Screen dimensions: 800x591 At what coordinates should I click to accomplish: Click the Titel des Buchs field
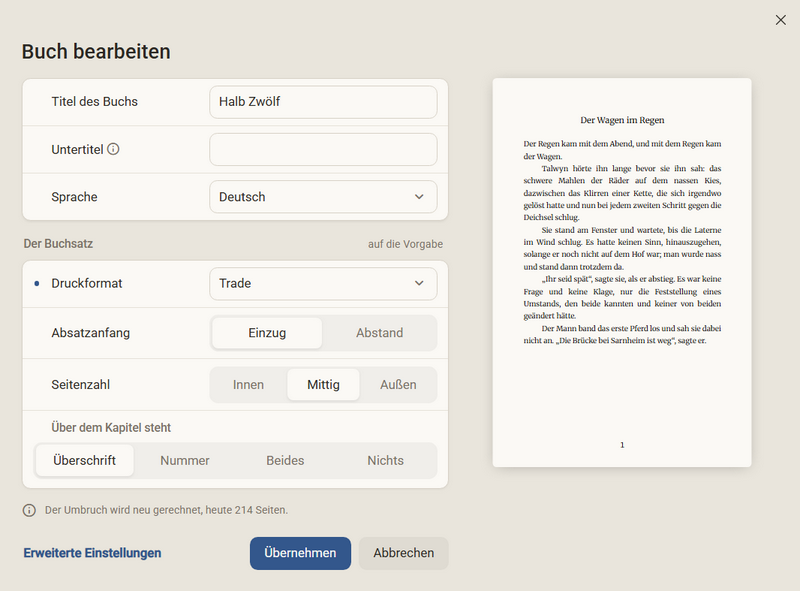click(323, 102)
